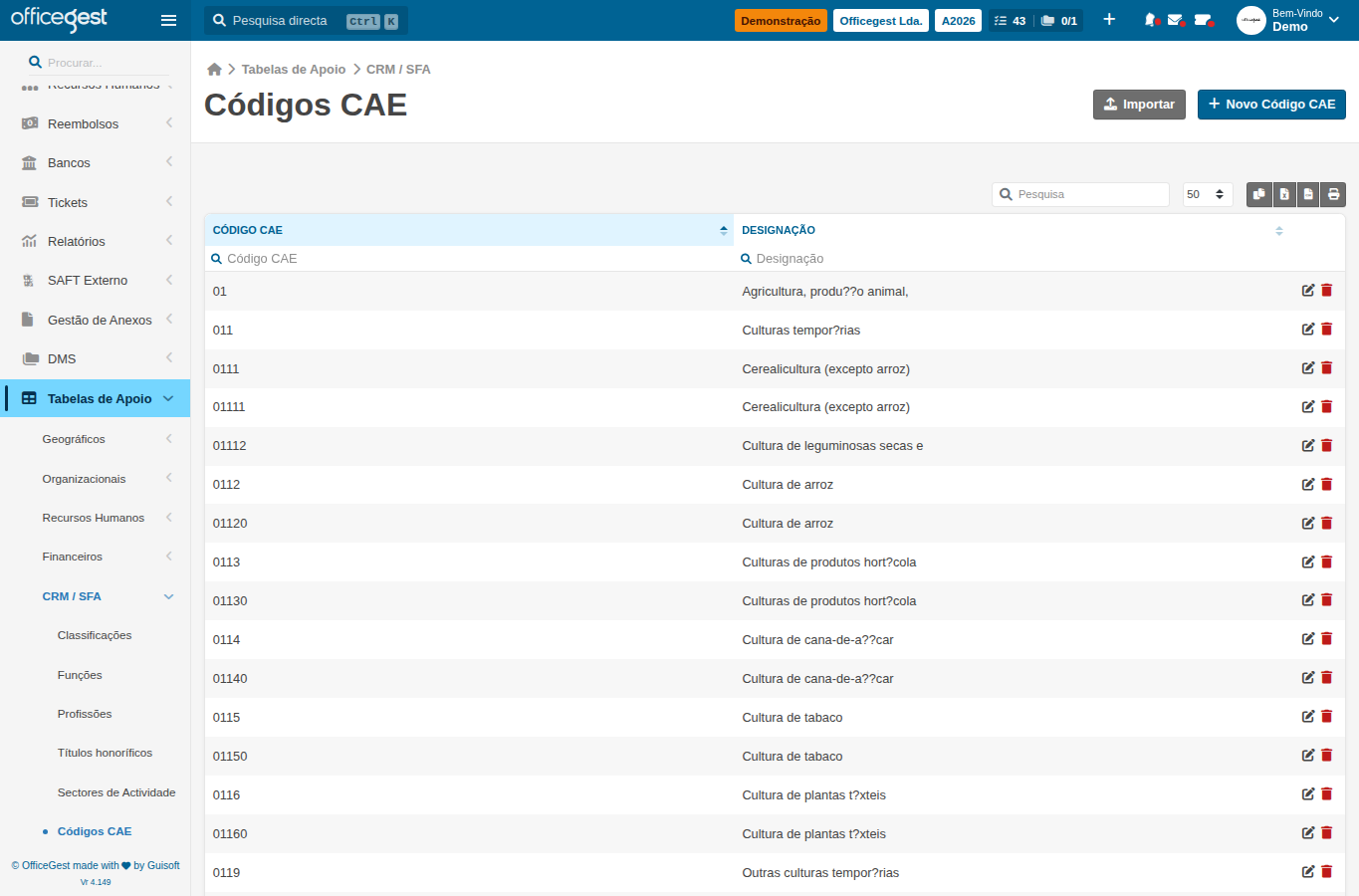The width and height of the screenshot is (1359, 896).
Task: Select Sectores de Actividade in sidebar
Action: [x=116, y=792]
